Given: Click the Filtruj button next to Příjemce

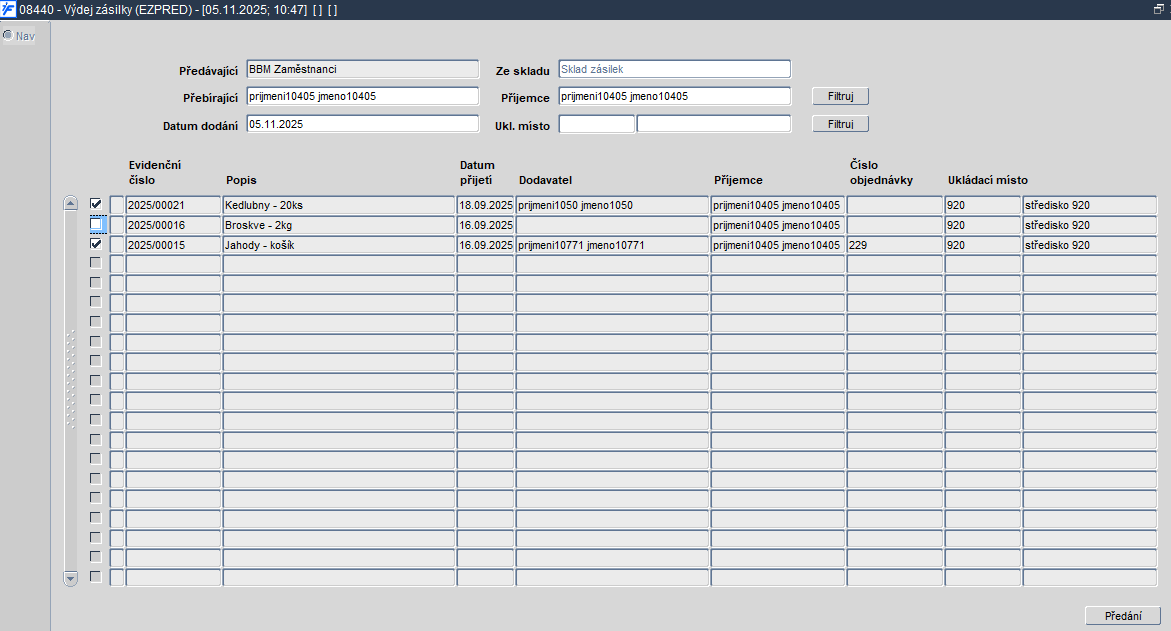Looking at the screenshot, I should click(x=840, y=96).
